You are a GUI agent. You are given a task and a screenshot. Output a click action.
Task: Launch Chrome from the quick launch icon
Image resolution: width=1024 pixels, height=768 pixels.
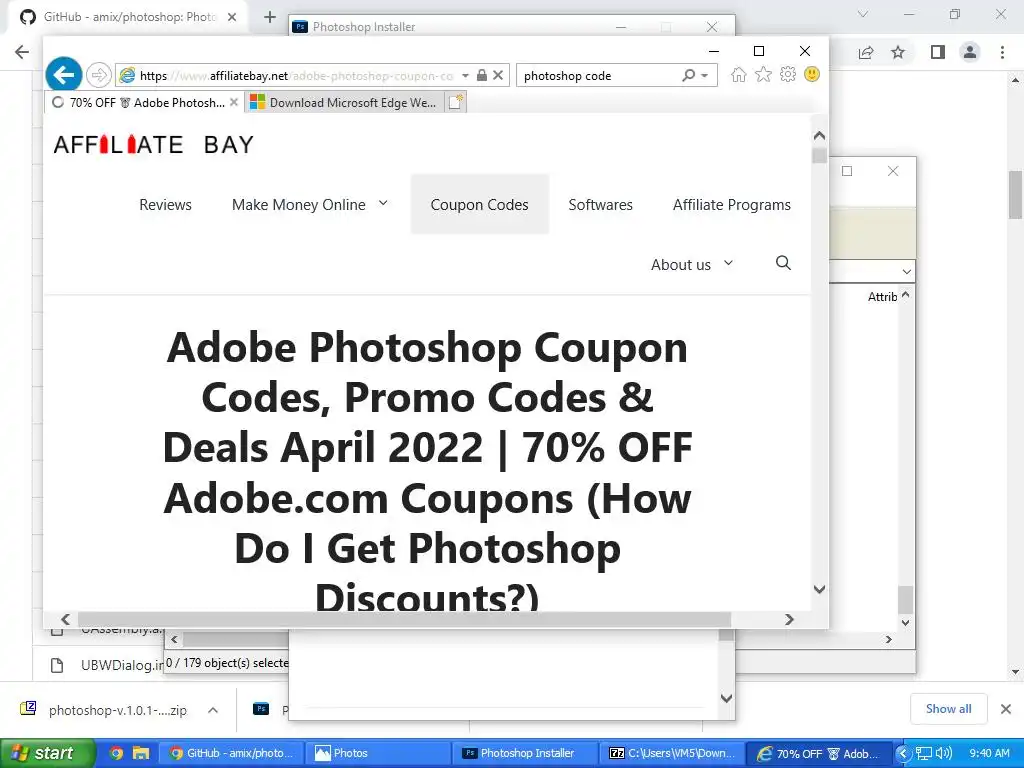pos(116,753)
